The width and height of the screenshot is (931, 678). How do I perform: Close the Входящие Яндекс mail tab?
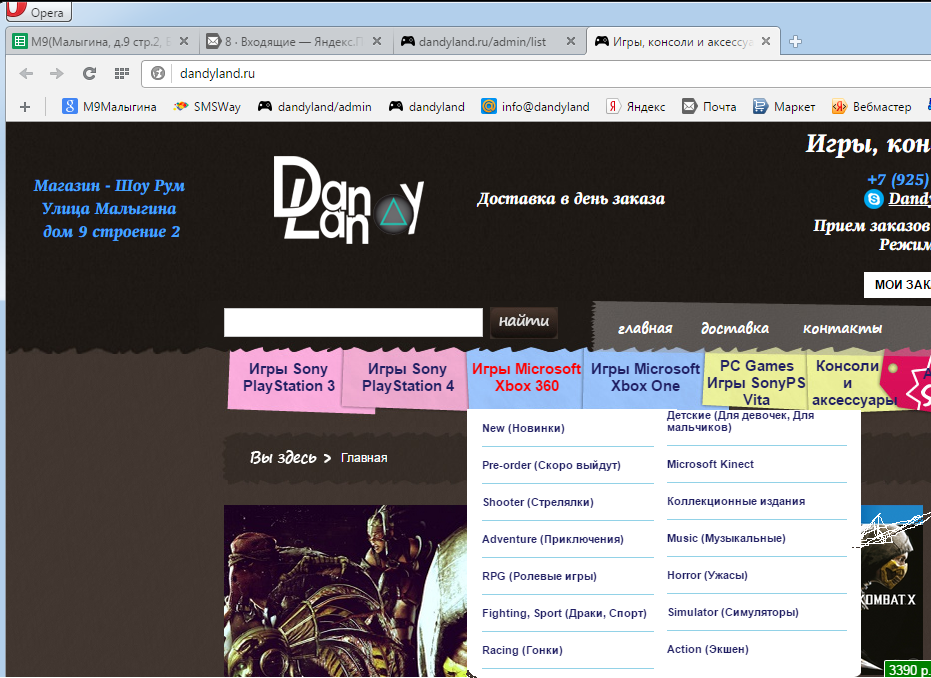(x=376, y=42)
